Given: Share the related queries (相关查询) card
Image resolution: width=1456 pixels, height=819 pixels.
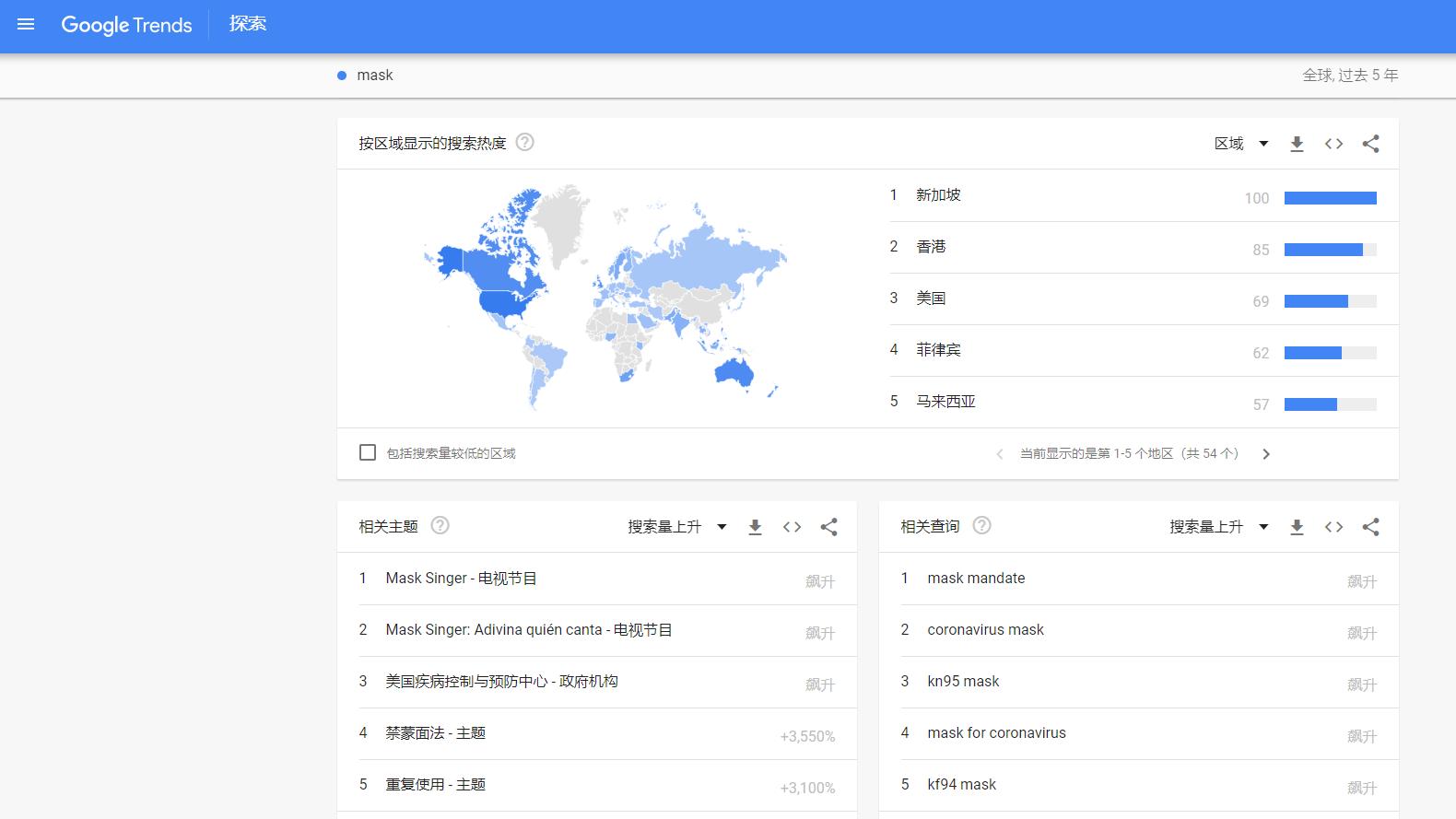Looking at the screenshot, I should (1370, 527).
